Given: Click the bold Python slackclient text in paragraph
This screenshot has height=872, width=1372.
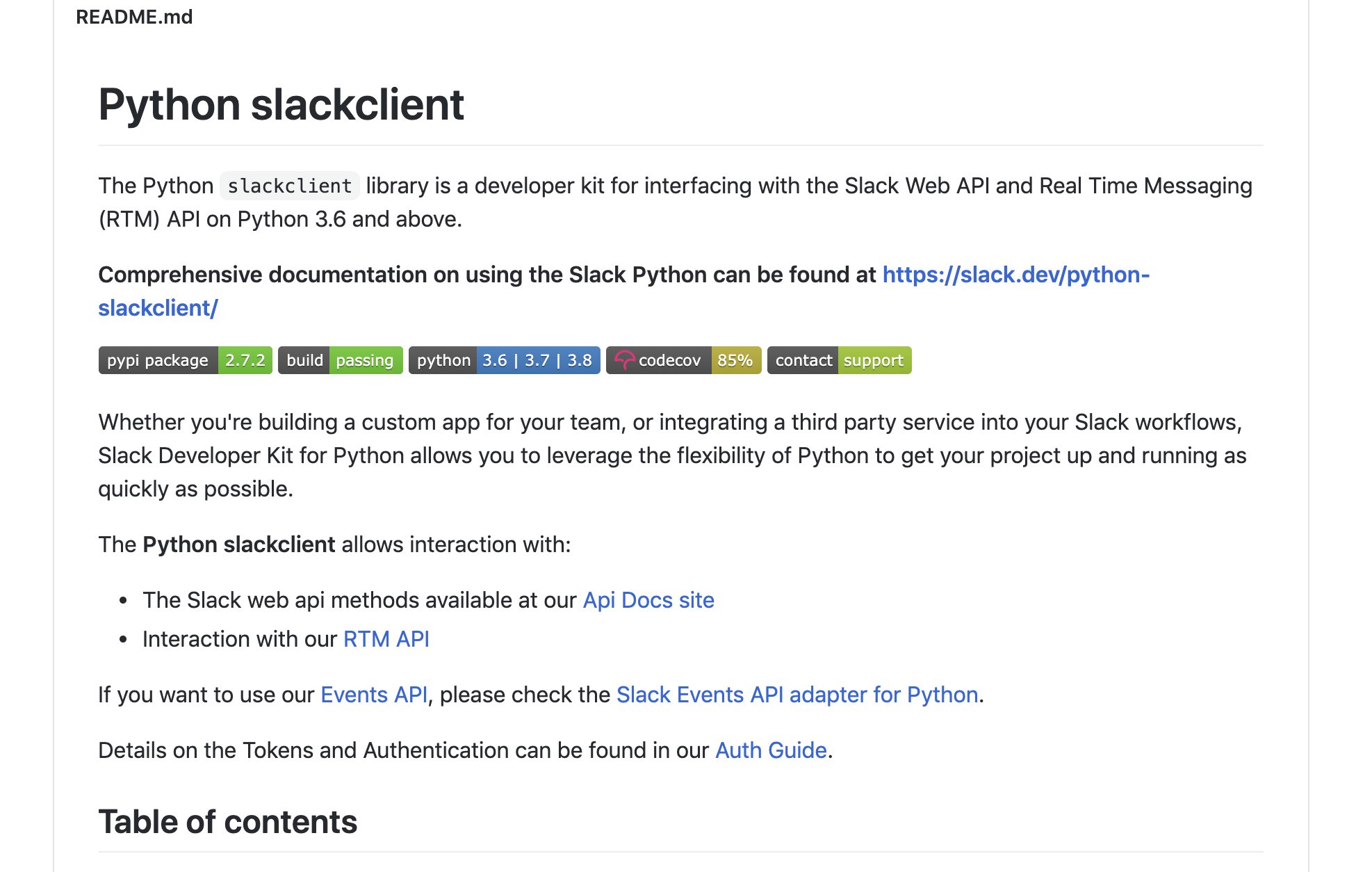Looking at the screenshot, I should tap(238, 544).
